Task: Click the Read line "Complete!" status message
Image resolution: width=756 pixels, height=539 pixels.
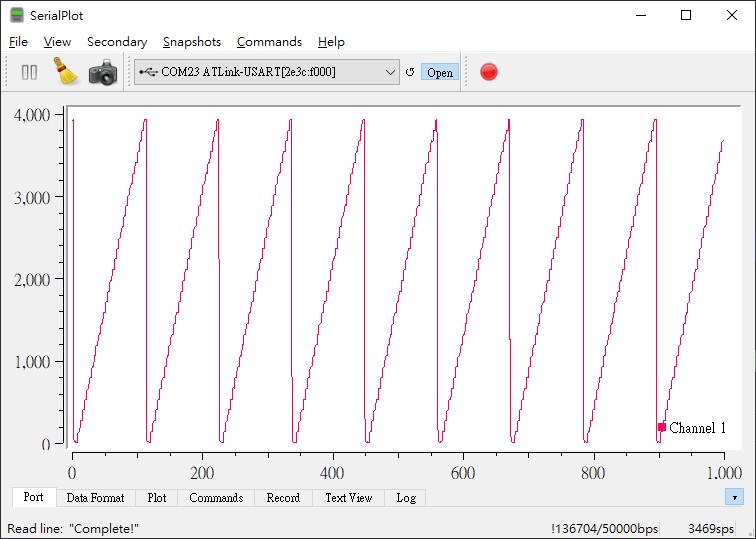Action: pos(73,529)
